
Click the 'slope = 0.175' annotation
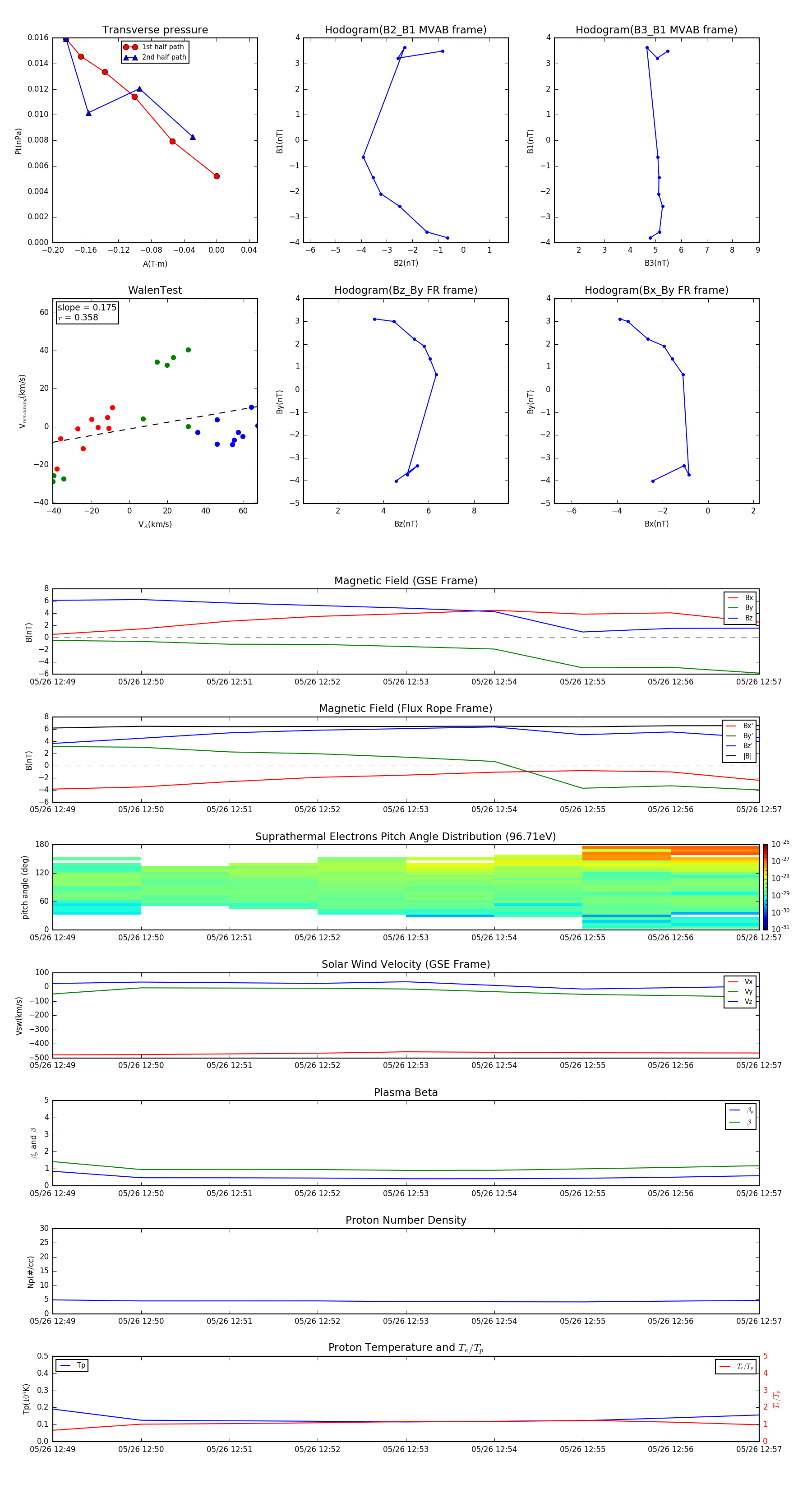pos(87,308)
